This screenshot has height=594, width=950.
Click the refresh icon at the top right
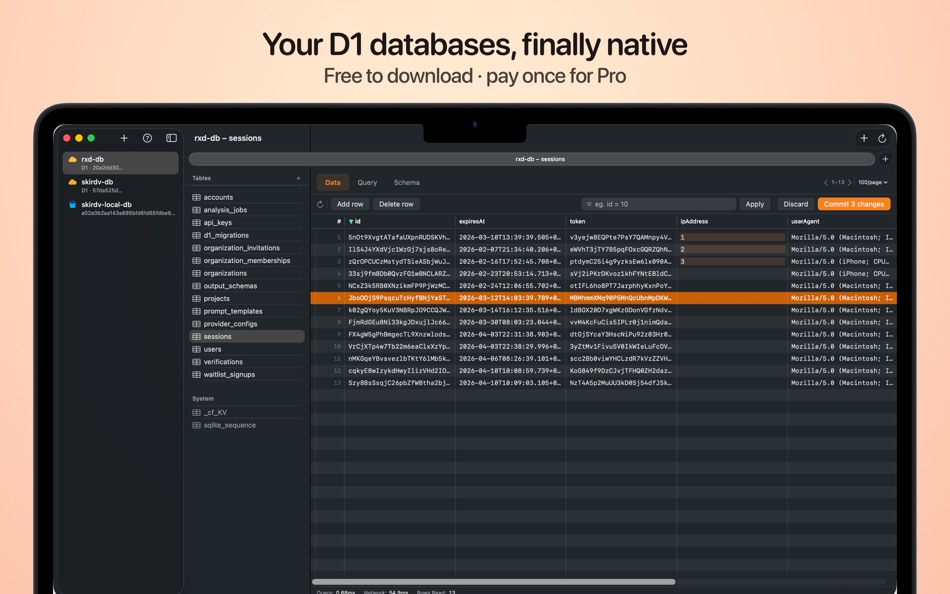(x=881, y=138)
